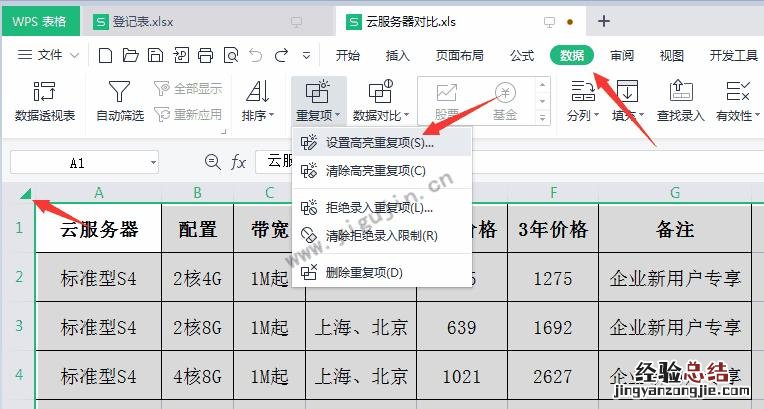Add a new document tab with plus

pyautogui.click(x=604, y=21)
